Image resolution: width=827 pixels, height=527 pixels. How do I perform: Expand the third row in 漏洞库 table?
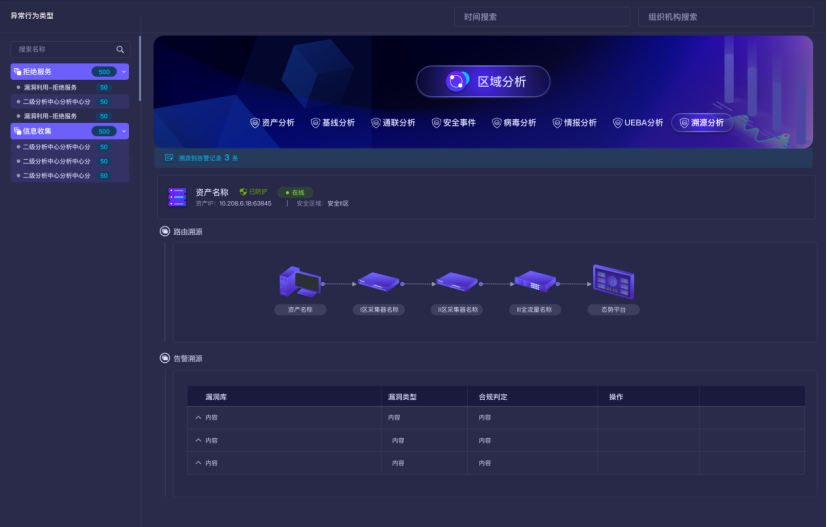coord(198,463)
